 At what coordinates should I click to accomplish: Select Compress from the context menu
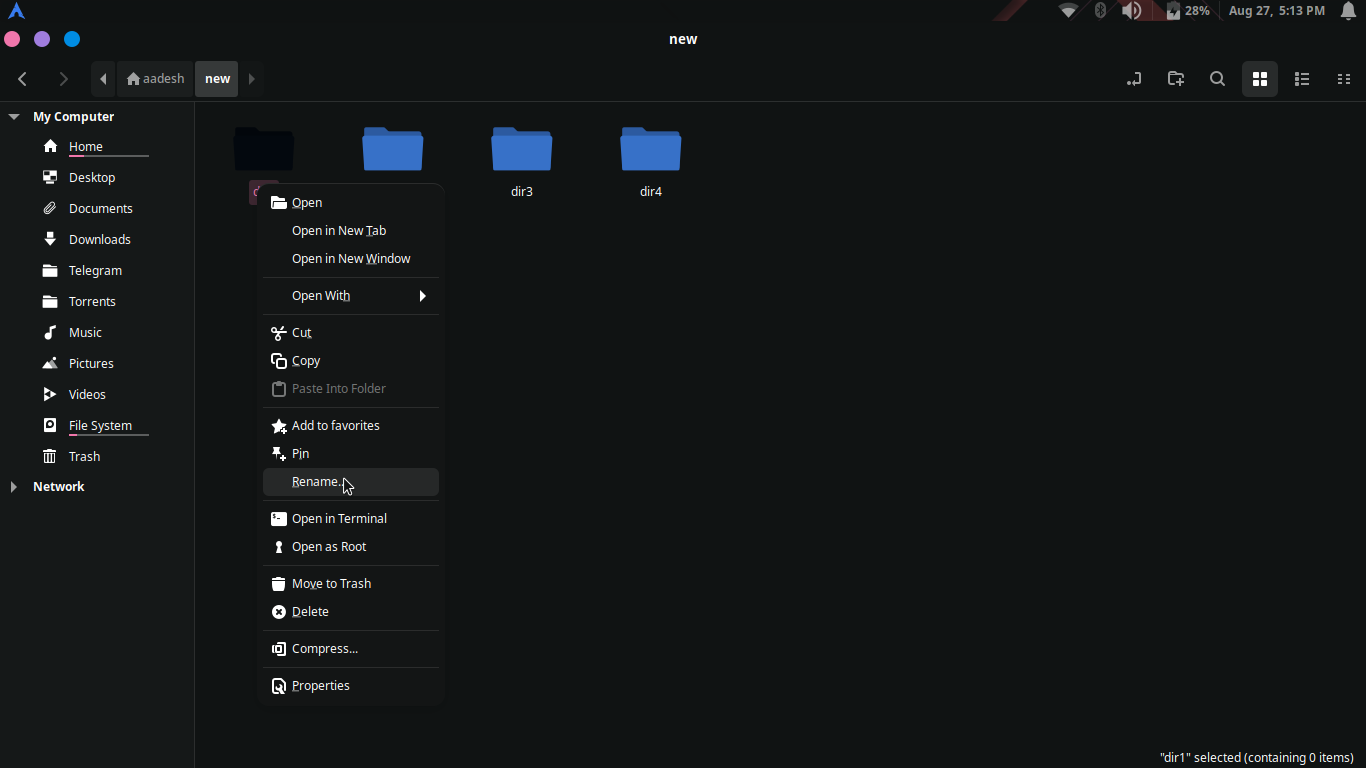pos(325,649)
